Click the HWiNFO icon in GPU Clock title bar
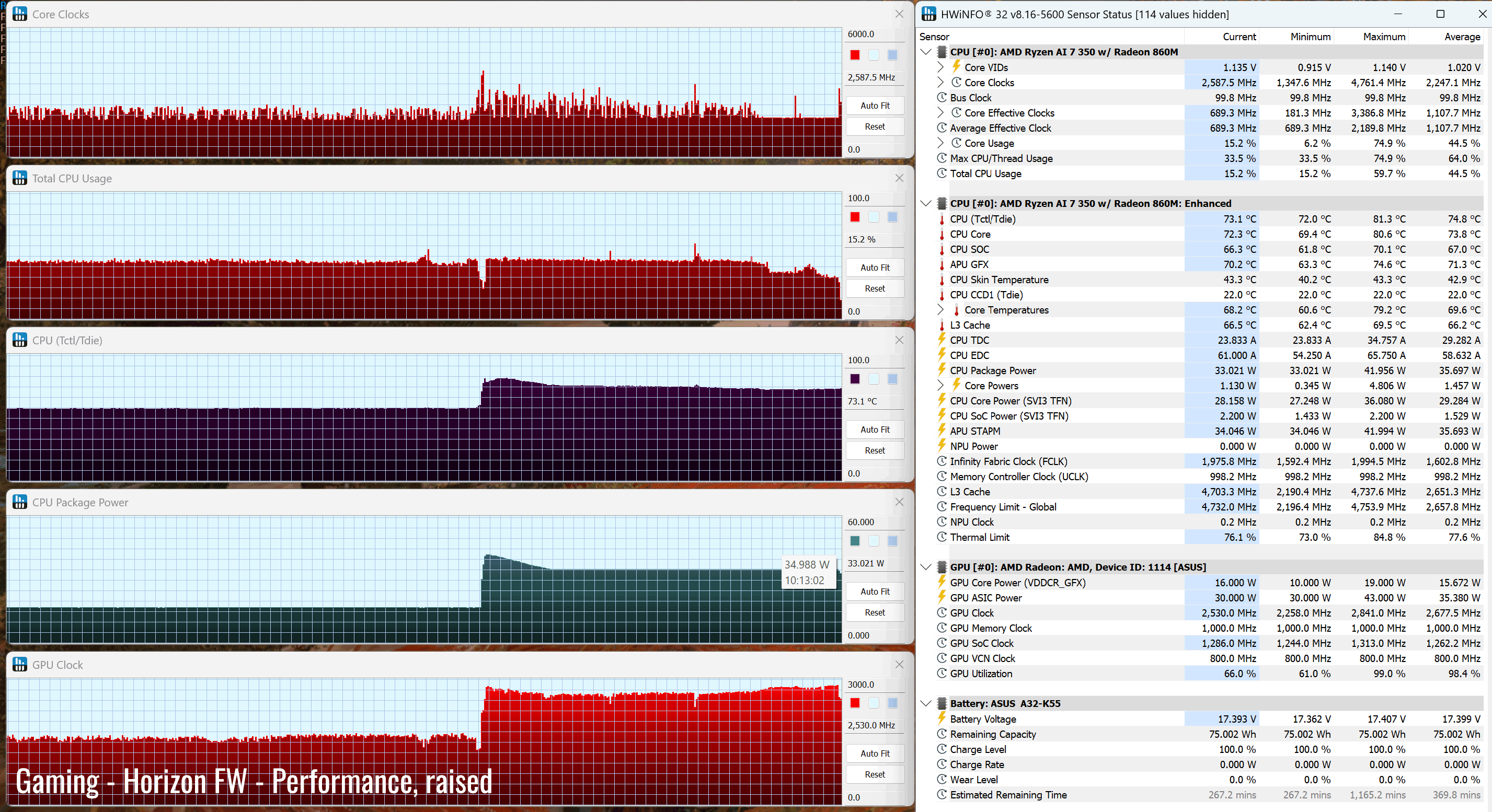The image size is (1492, 812). (x=20, y=665)
